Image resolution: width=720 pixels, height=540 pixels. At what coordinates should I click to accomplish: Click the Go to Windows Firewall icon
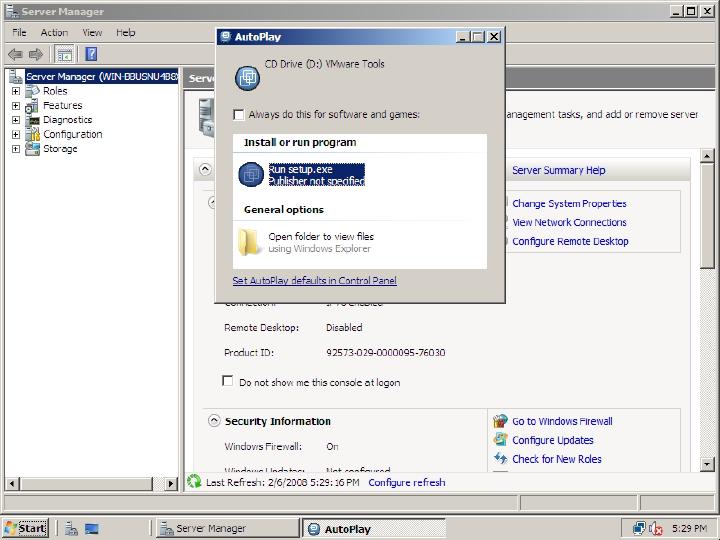[501, 421]
